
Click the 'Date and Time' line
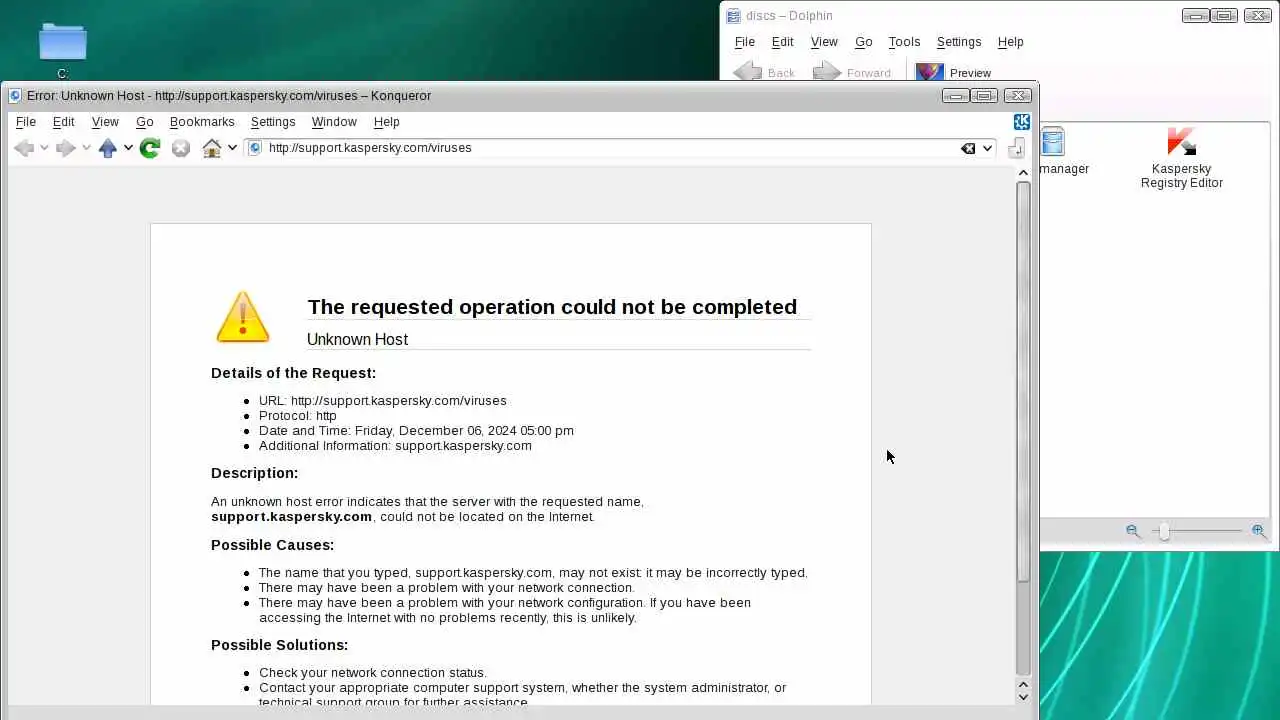[x=416, y=431]
